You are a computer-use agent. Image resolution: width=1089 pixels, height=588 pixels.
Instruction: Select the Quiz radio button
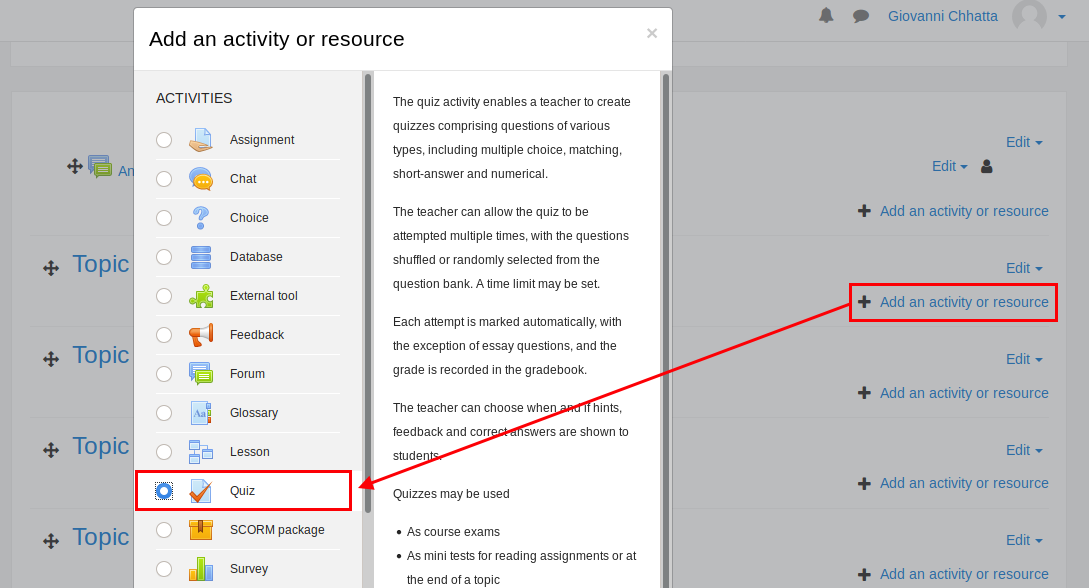(x=164, y=491)
